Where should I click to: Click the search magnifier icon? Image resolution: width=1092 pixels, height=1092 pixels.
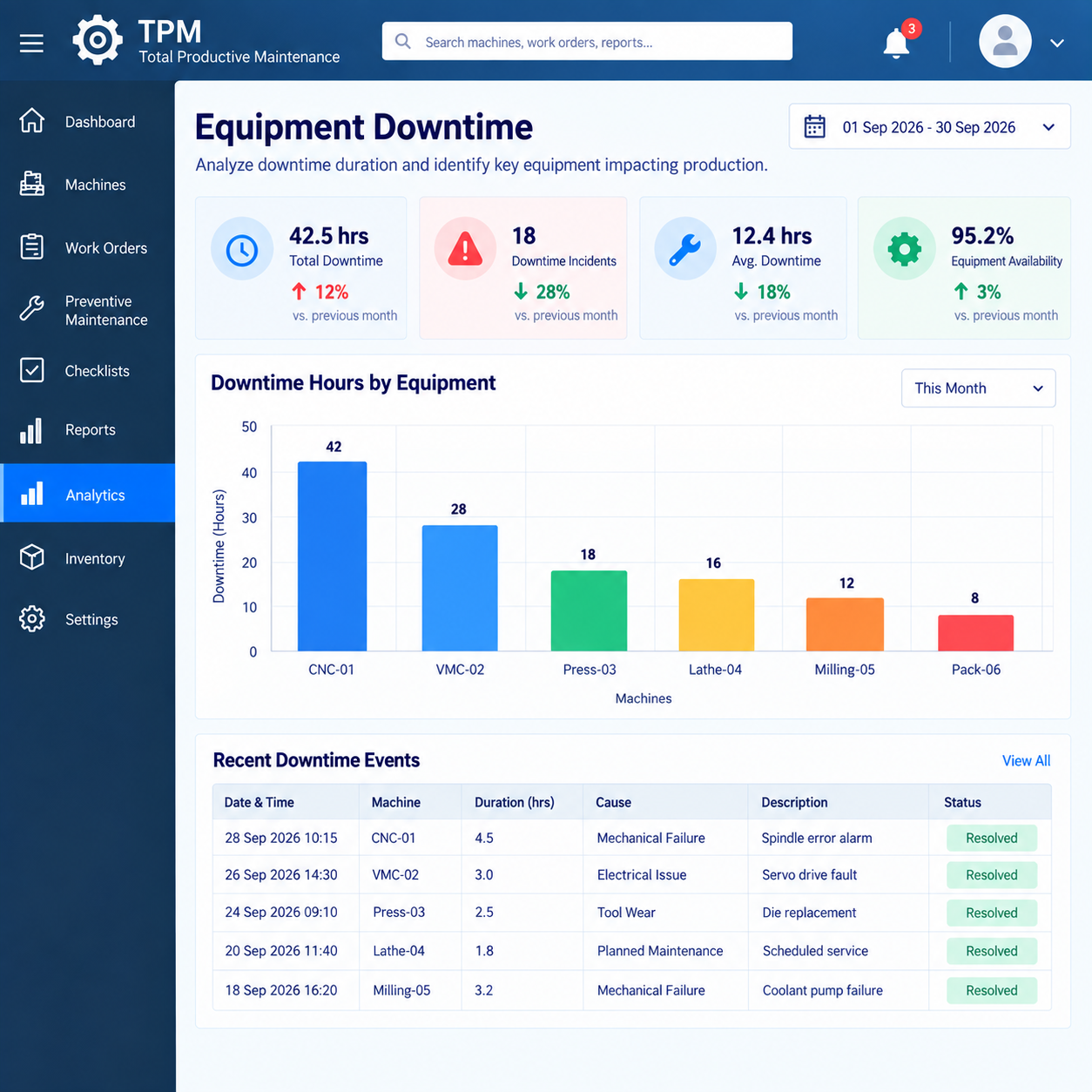[402, 42]
